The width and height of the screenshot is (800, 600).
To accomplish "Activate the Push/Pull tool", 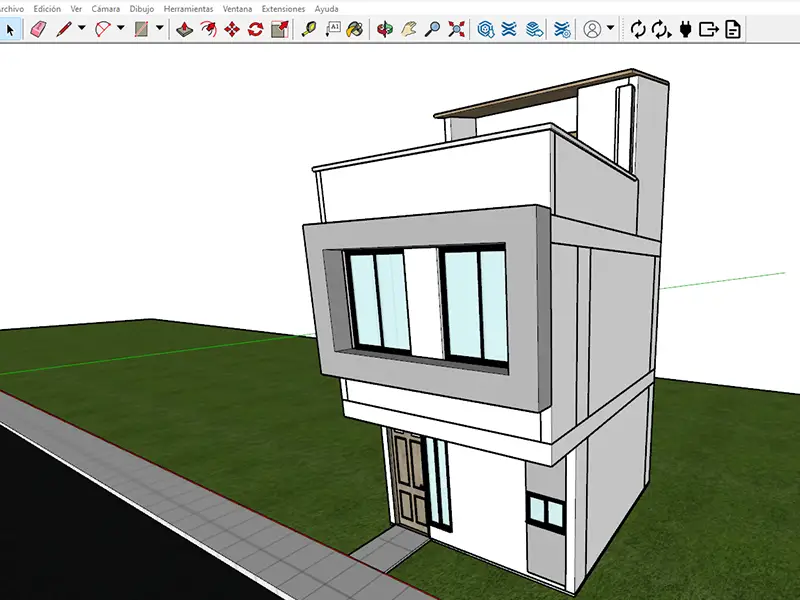I will pos(184,29).
